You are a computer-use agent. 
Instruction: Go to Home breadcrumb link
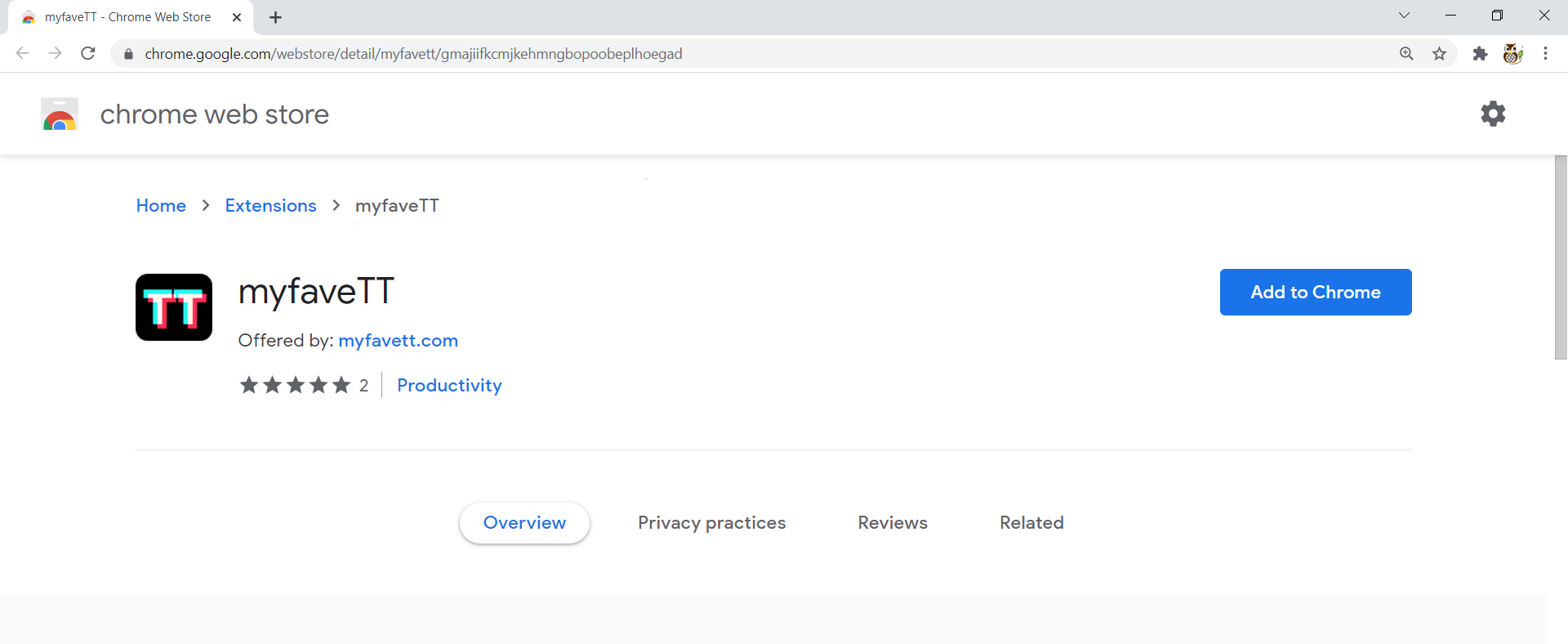click(x=161, y=206)
